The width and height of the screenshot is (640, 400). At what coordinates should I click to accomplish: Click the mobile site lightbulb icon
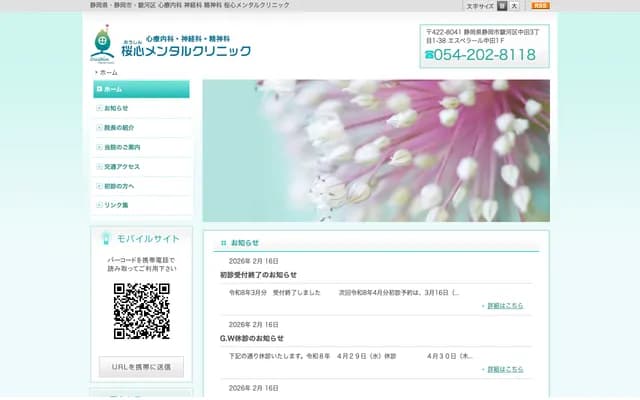pyautogui.click(x=104, y=239)
